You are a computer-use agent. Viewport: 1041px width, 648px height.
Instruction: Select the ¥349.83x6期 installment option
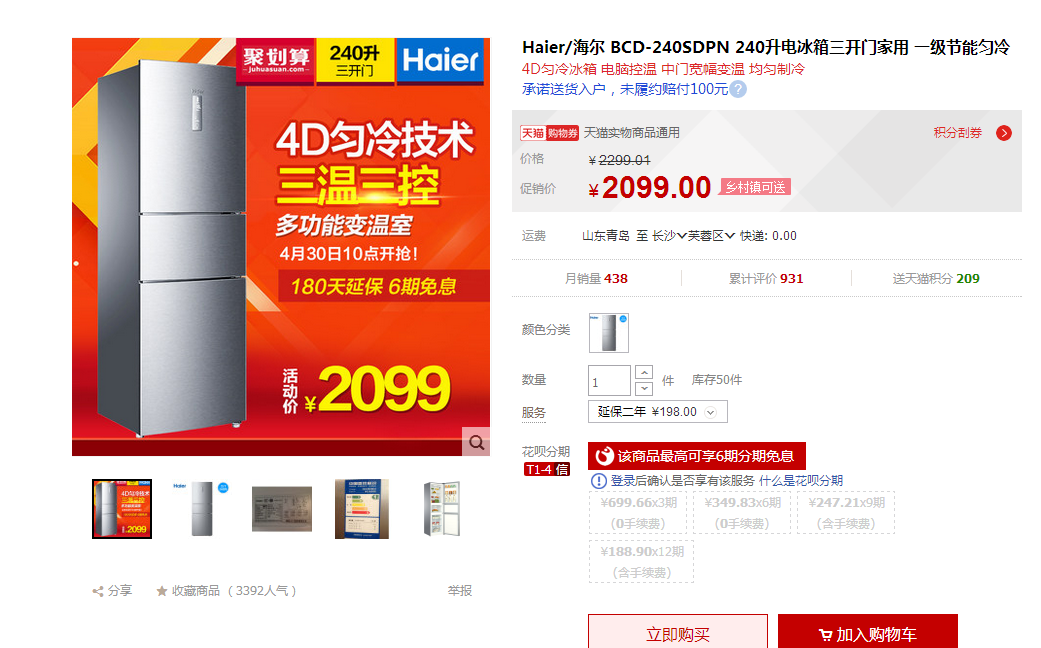(742, 513)
